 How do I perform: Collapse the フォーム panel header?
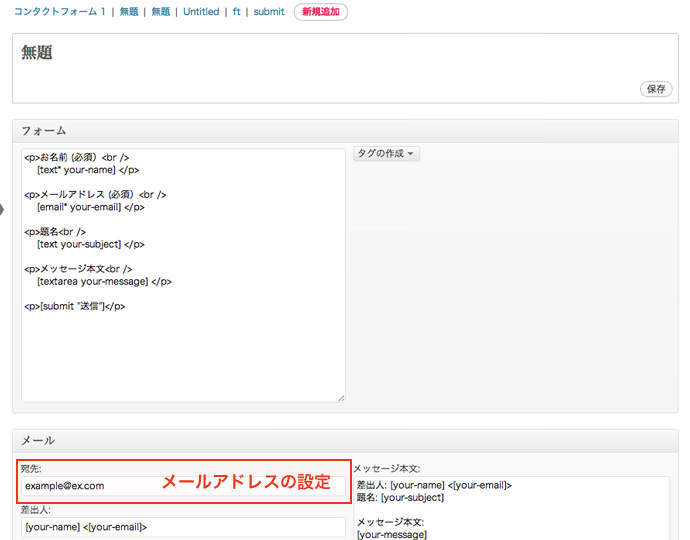click(x=345, y=130)
